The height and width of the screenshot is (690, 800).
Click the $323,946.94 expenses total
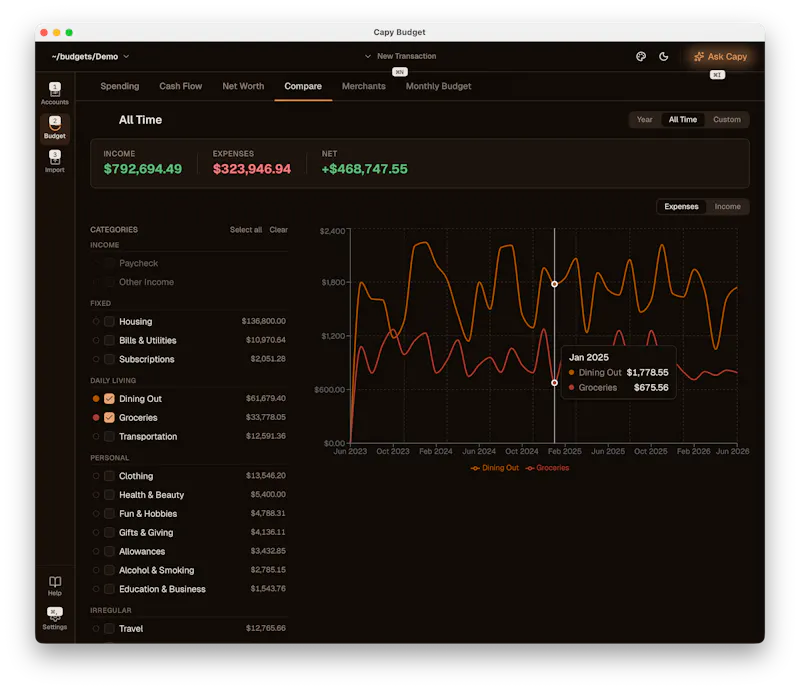click(x=252, y=169)
